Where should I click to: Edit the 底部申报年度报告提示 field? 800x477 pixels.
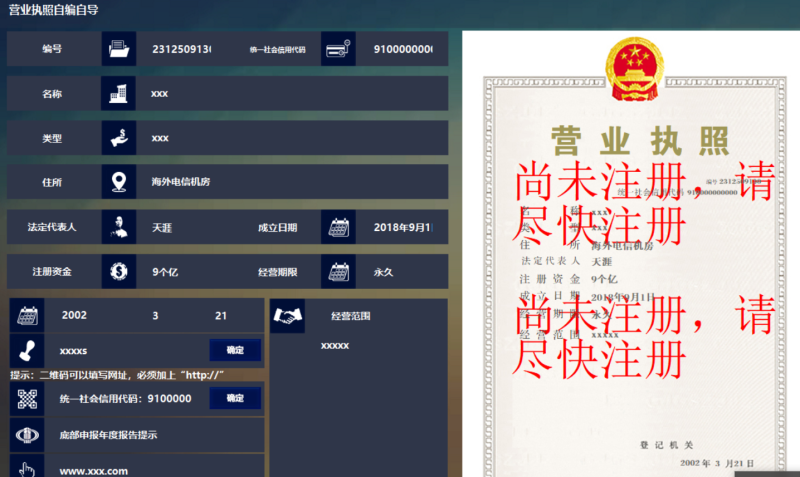tap(154, 435)
